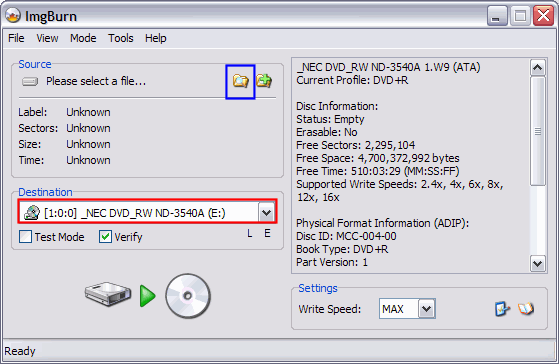The image size is (559, 364).
Task: Uncheck the Verify checkbox
Action: 106,237
